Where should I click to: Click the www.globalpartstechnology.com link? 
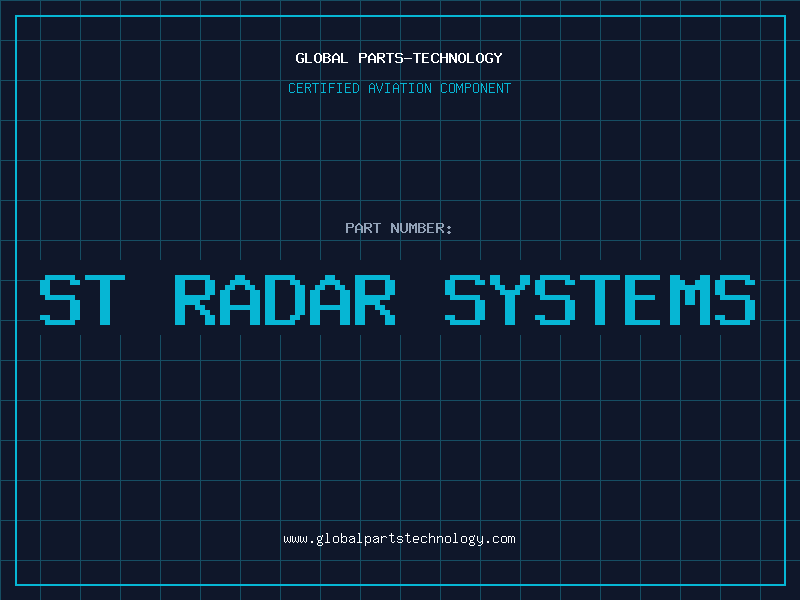[x=399, y=539]
